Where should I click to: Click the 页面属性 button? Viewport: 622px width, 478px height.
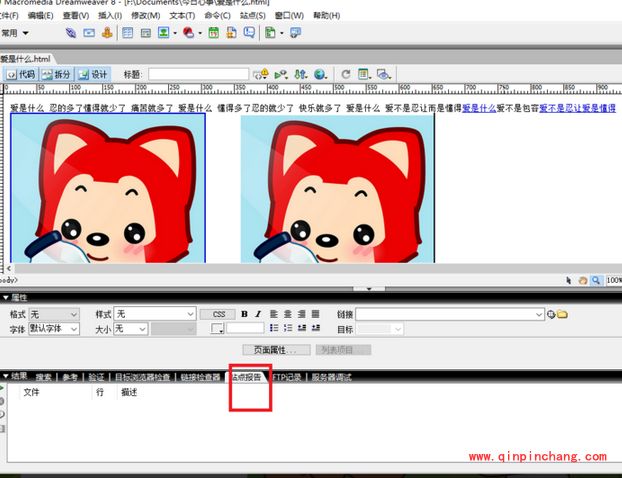coord(276,350)
